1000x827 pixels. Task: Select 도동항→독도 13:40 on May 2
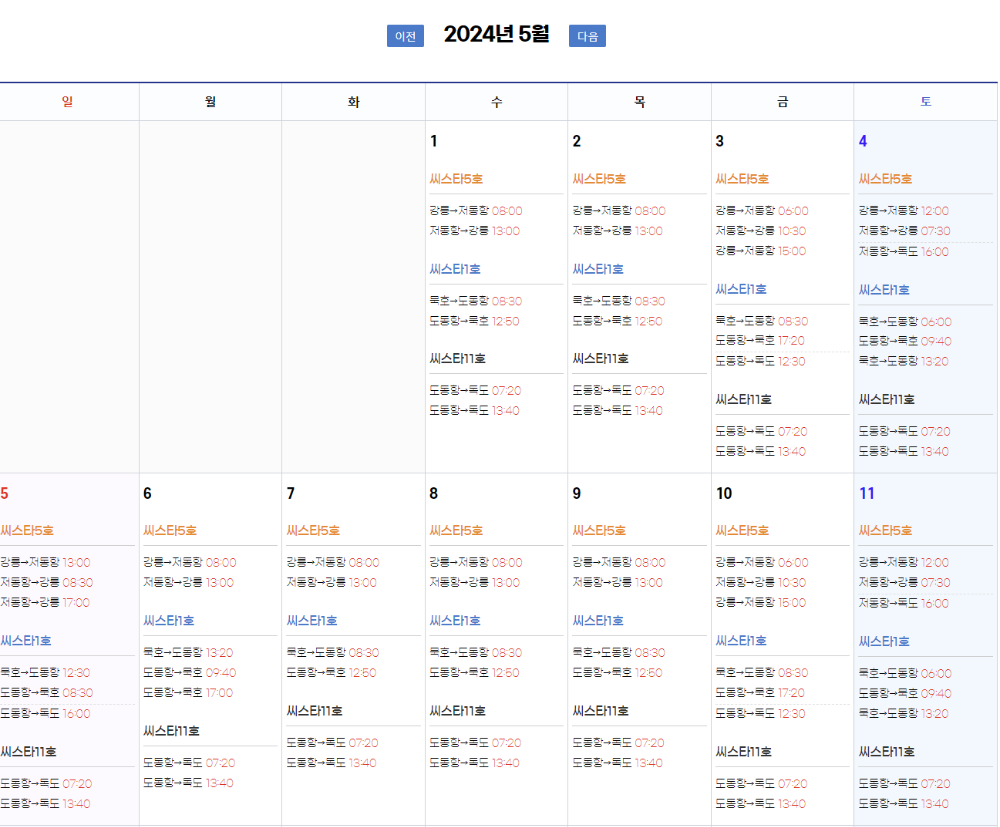[617, 410]
